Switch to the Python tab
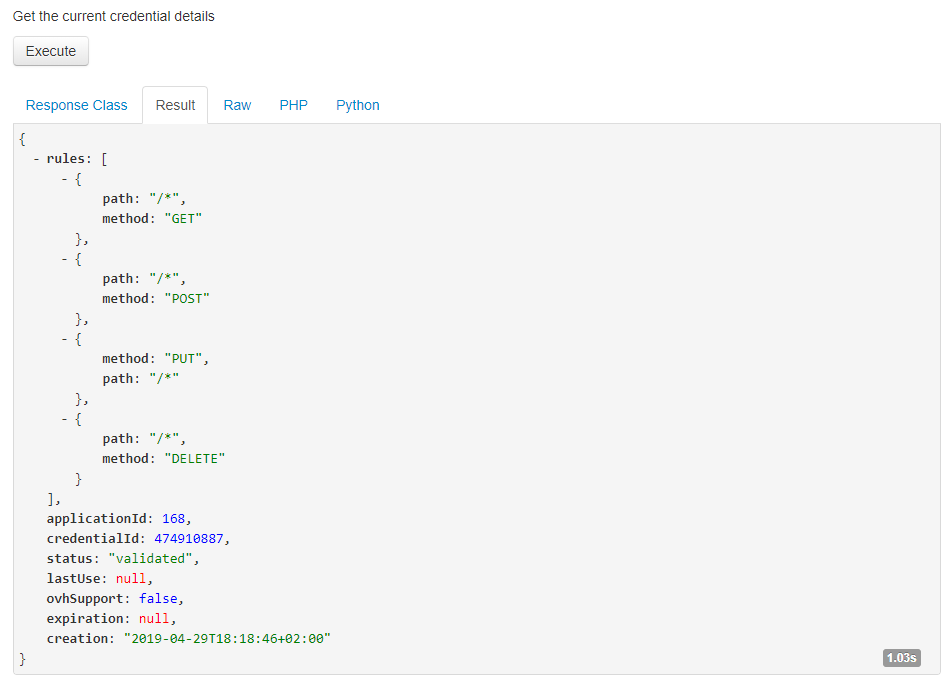951x678 pixels. point(358,105)
